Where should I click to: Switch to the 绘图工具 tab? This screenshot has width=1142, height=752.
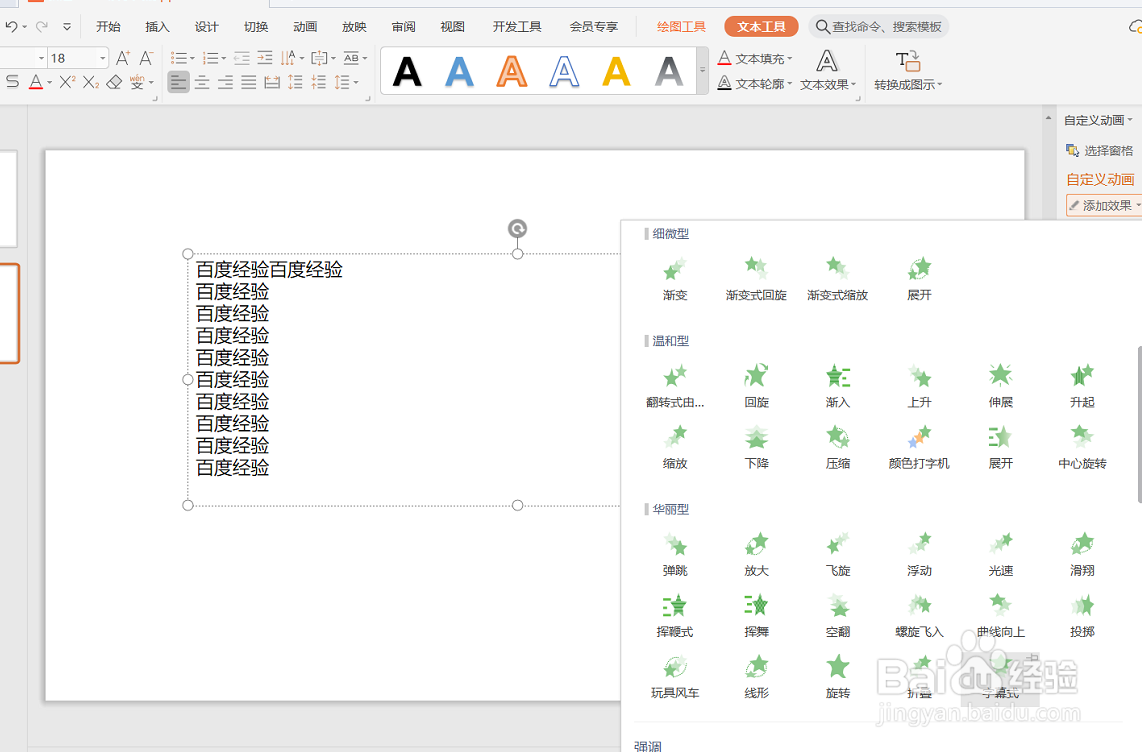pos(681,27)
